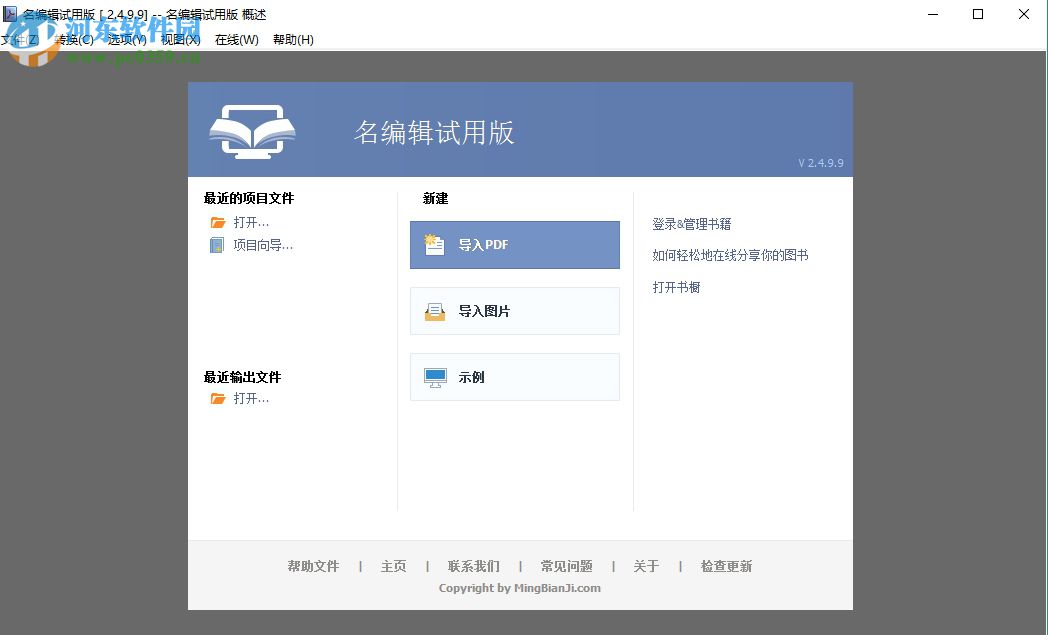Click 检查更新 to check for updates
1048x635 pixels.
[x=726, y=565]
